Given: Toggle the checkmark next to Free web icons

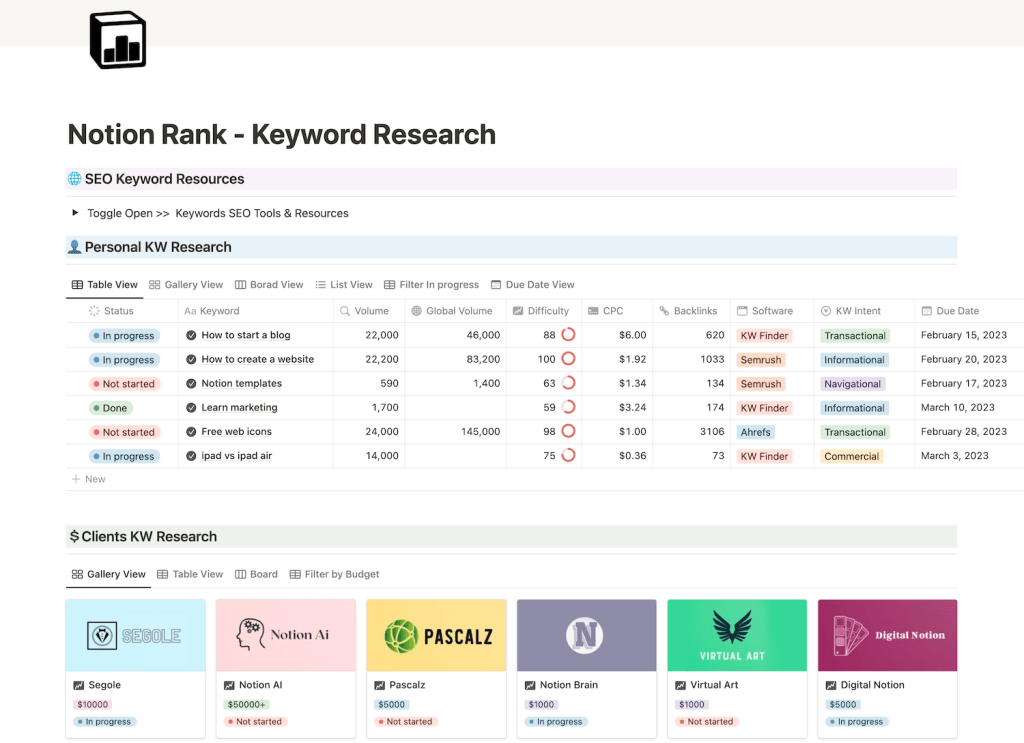Looking at the screenshot, I should click(x=192, y=432).
